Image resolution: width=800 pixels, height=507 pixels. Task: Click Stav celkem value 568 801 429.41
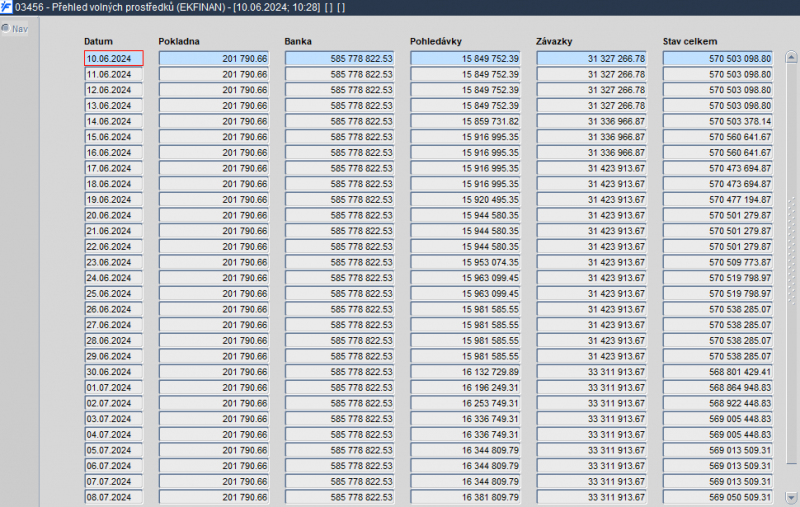click(x=718, y=371)
